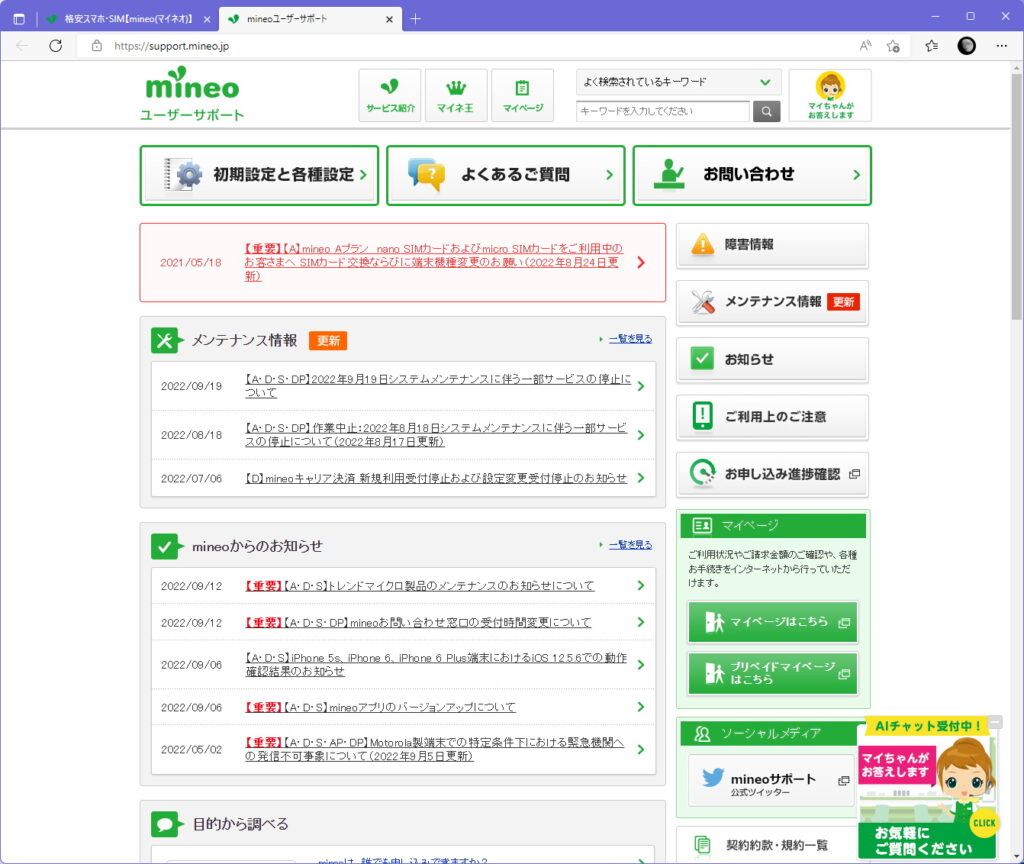Open トレンドマイクロ製品のメンテナンス notice

[420, 586]
